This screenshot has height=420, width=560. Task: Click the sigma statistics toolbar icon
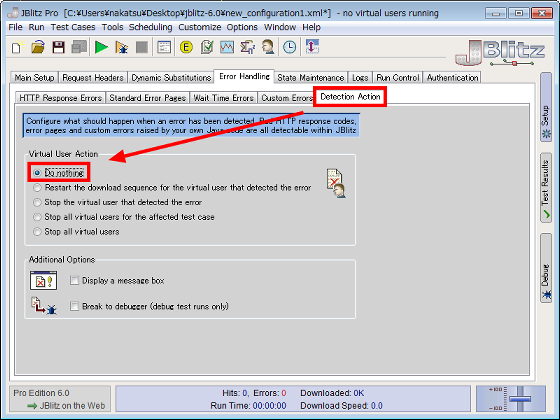coord(248,47)
